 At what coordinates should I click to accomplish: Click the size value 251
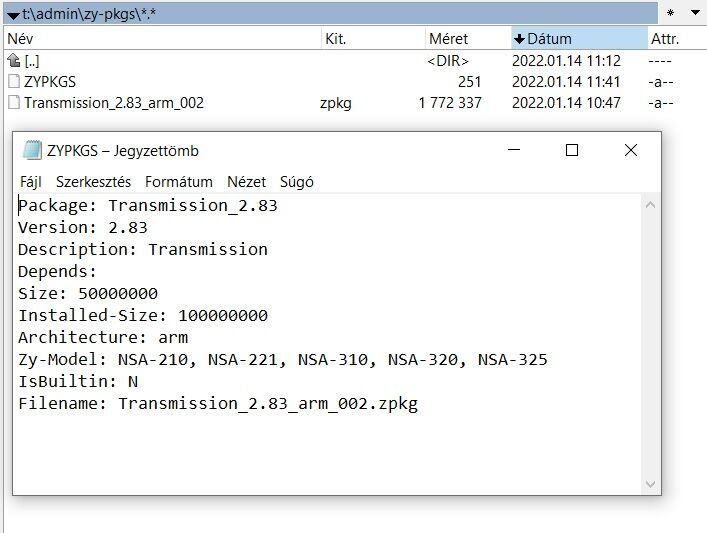coord(470,82)
